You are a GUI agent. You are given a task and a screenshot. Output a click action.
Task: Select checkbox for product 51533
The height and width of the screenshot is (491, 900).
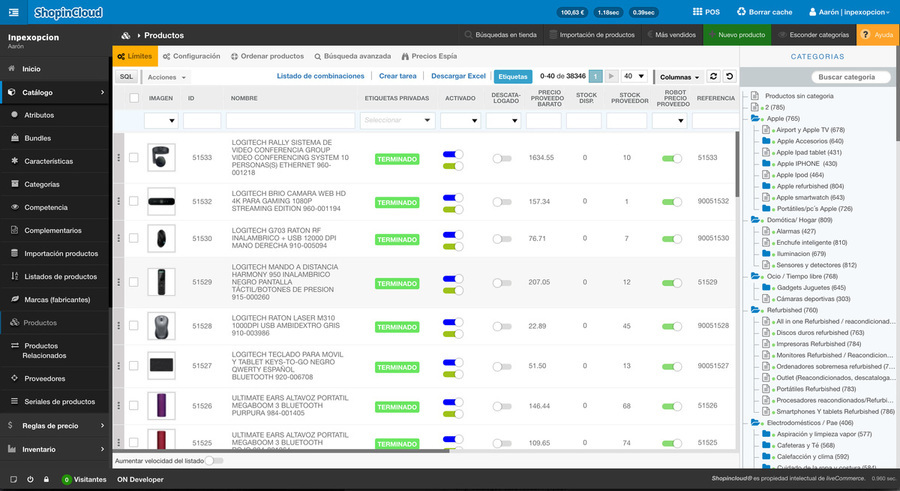(x=134, y=157)
